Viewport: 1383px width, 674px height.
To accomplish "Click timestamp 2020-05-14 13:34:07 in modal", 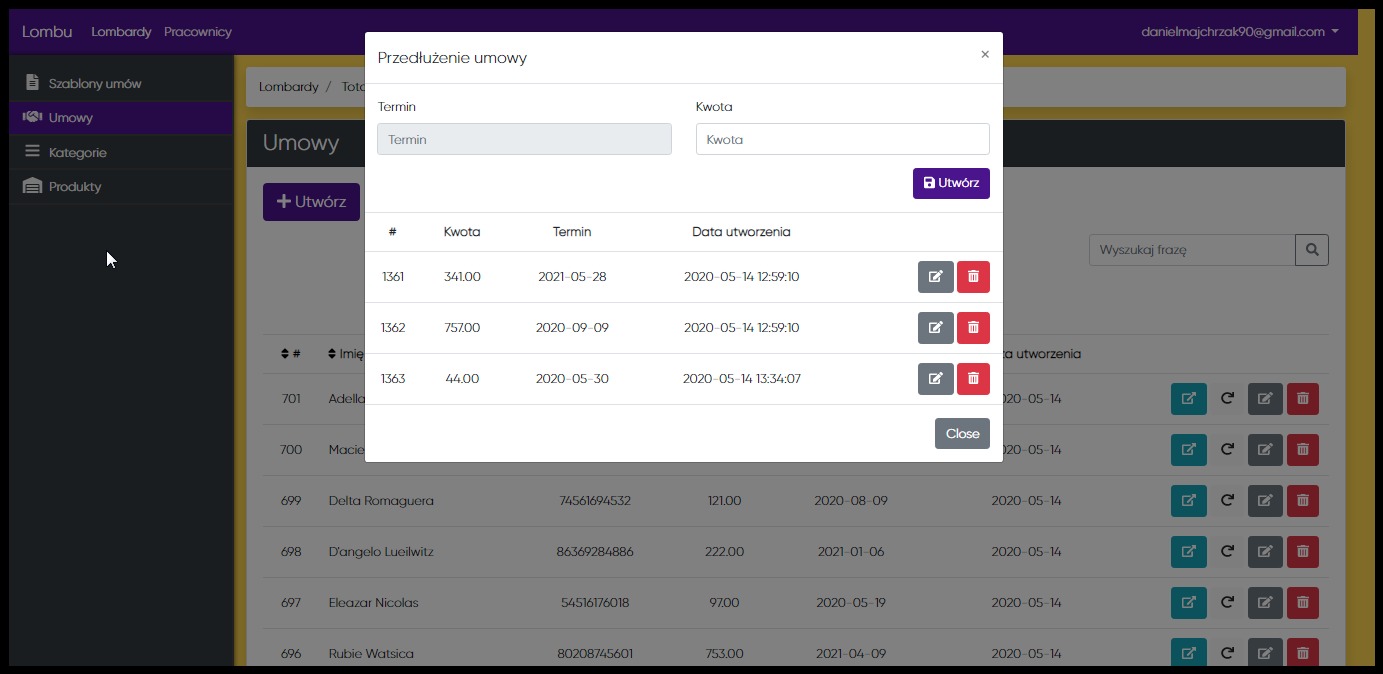I will tap(742, 379).
